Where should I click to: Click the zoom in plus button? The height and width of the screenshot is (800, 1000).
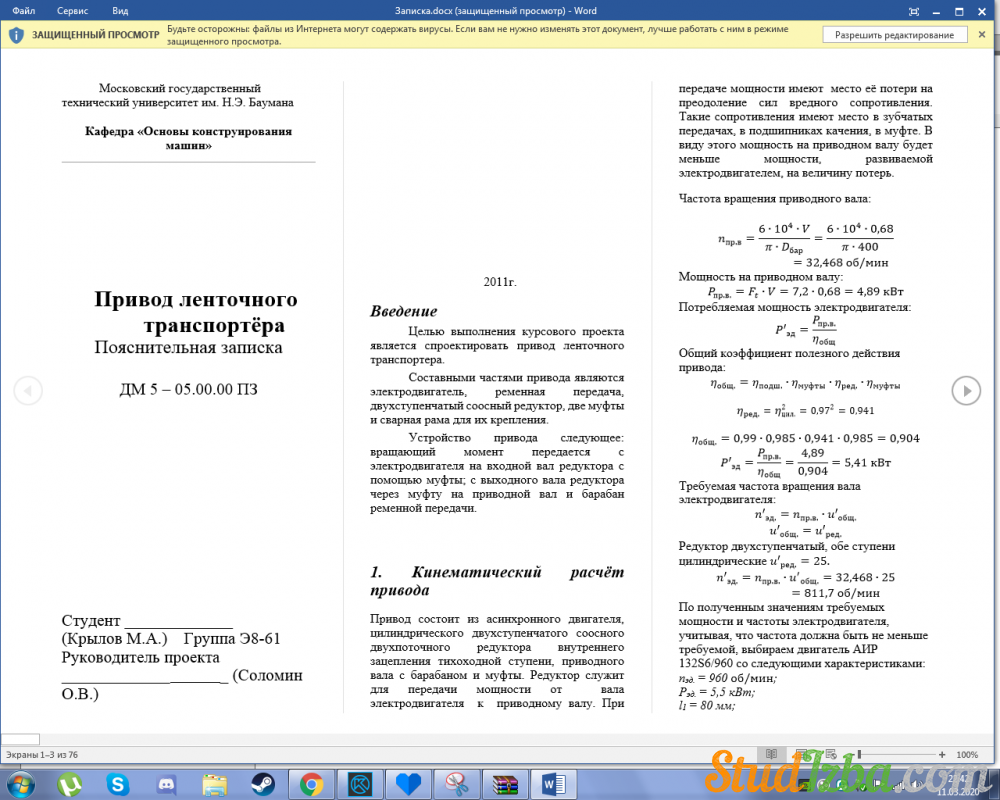click(942, 754)
